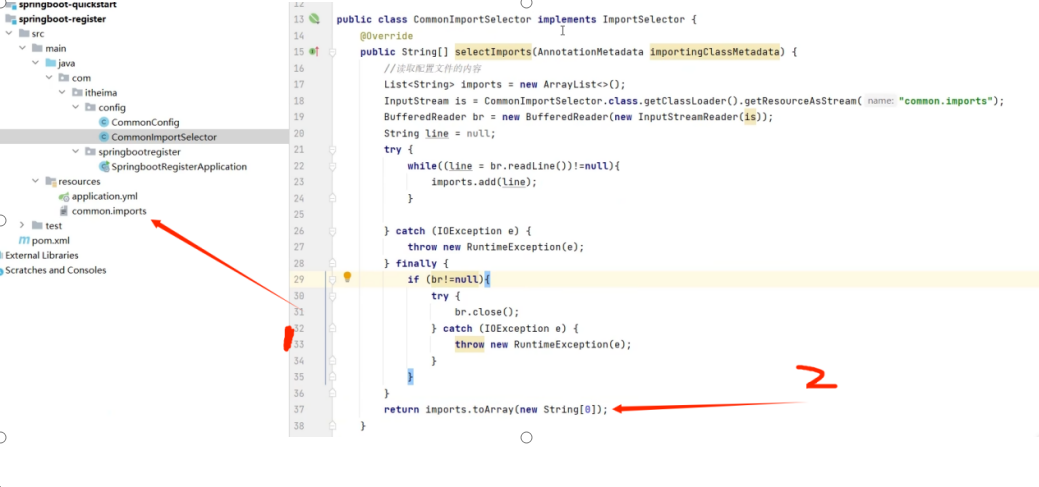Click the yellow lightbulb quick-fix icon
This screenshot has width=1039, height=487.
click(347, 278)
